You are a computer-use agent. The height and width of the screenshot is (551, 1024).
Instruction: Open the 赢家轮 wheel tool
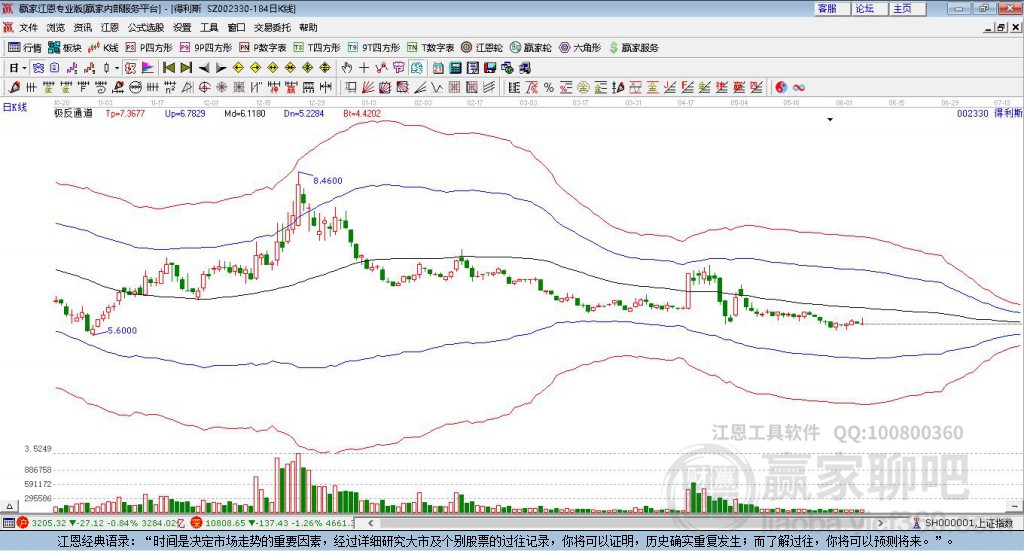pyautogui.click(x=530, y=48)
